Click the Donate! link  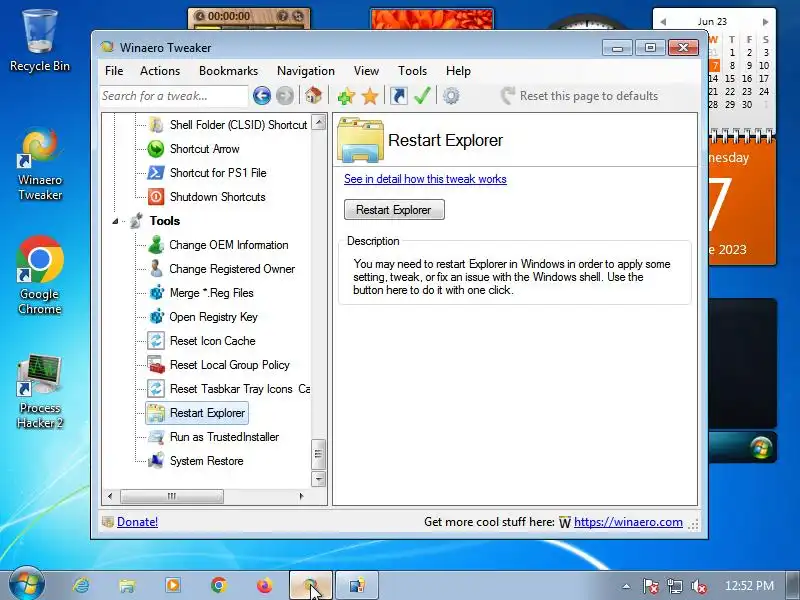click(137, 522)
